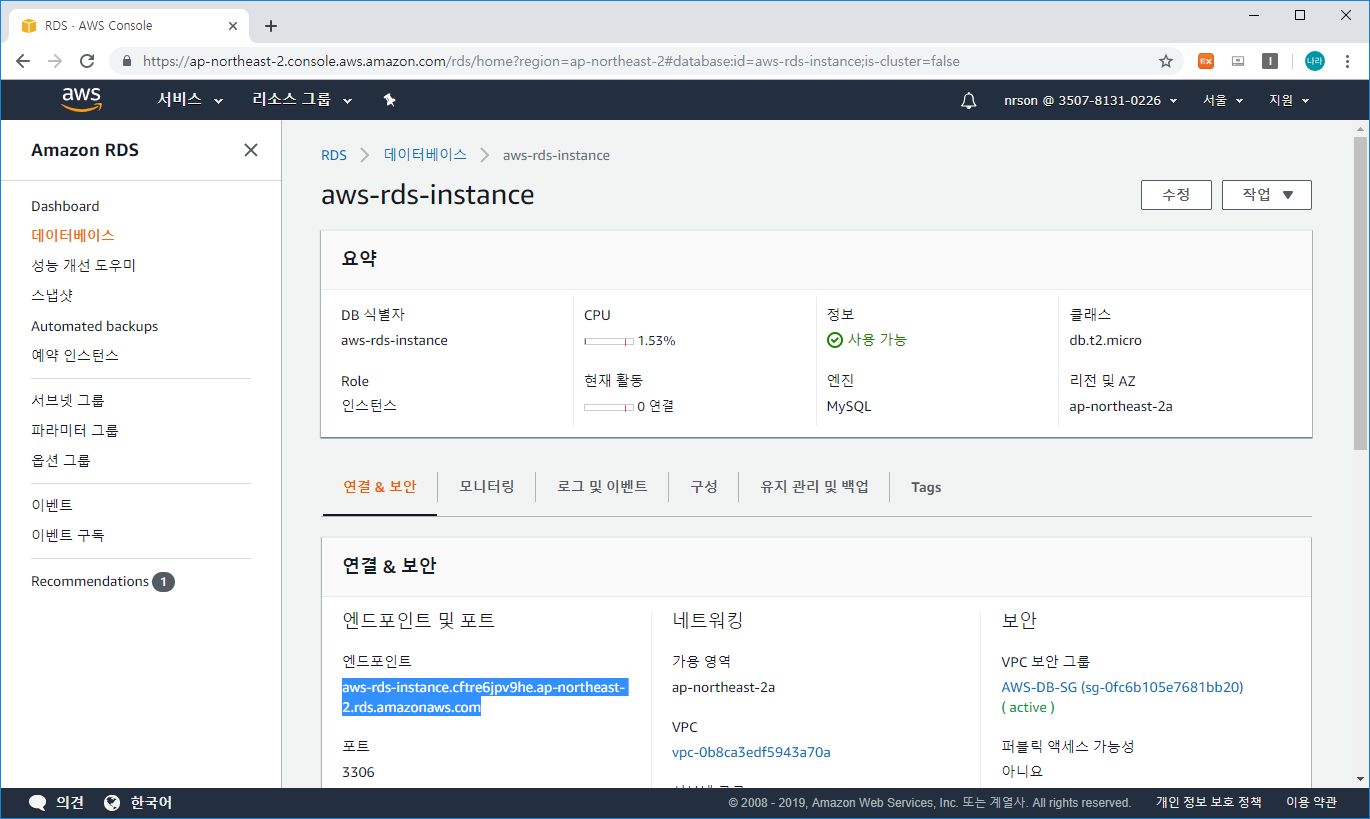Open the notifications bell icon
Image resolution: width=1370 pixels, height=819 pixels.
coord(968,100)
